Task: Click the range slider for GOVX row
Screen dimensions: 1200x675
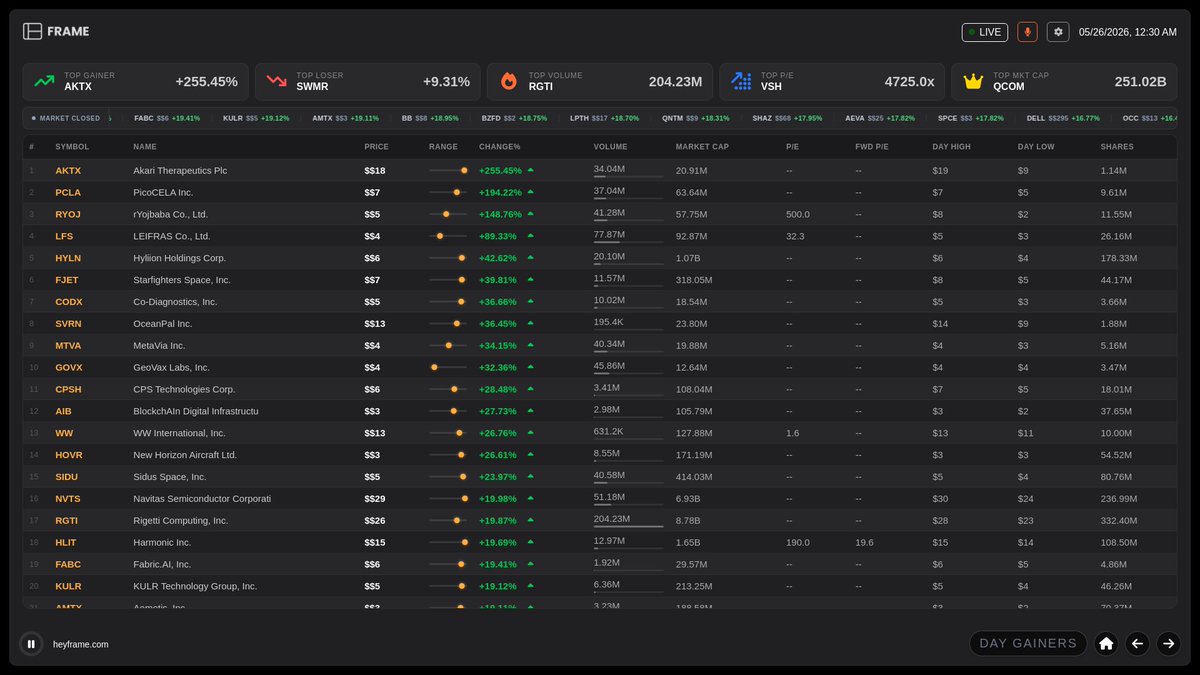Action: 448,367
